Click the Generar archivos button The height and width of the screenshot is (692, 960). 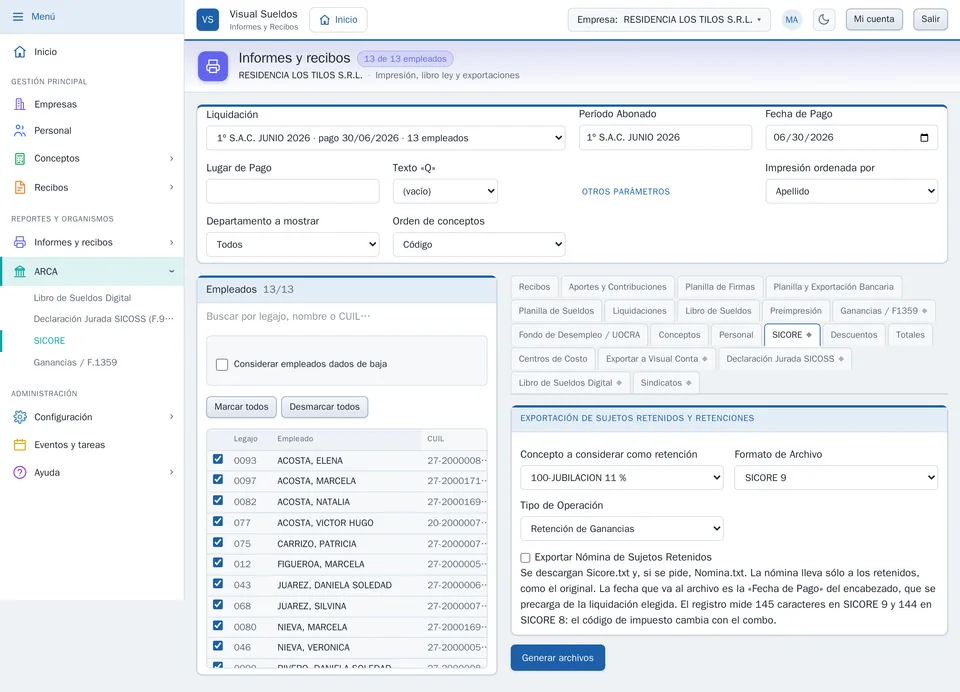(558, 658)
